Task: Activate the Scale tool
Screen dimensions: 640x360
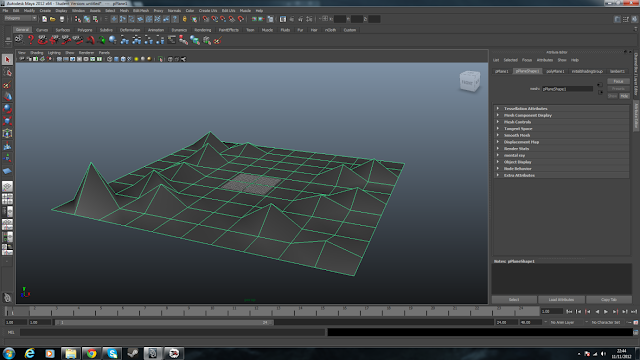Action: pos(7,121)
